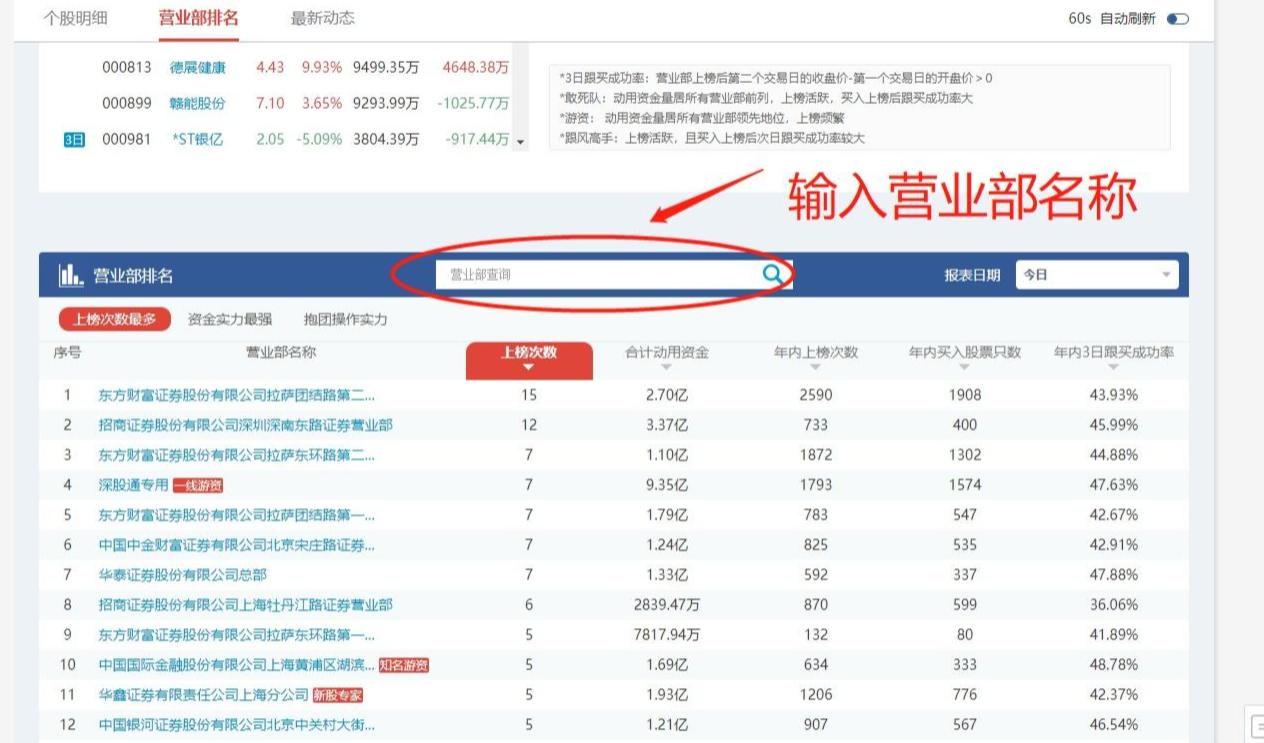This screenshot has width=1264, height=743.
Task: Click into the 营业部查询 search field
Action: pyautogui.click(x=599, y=274)
